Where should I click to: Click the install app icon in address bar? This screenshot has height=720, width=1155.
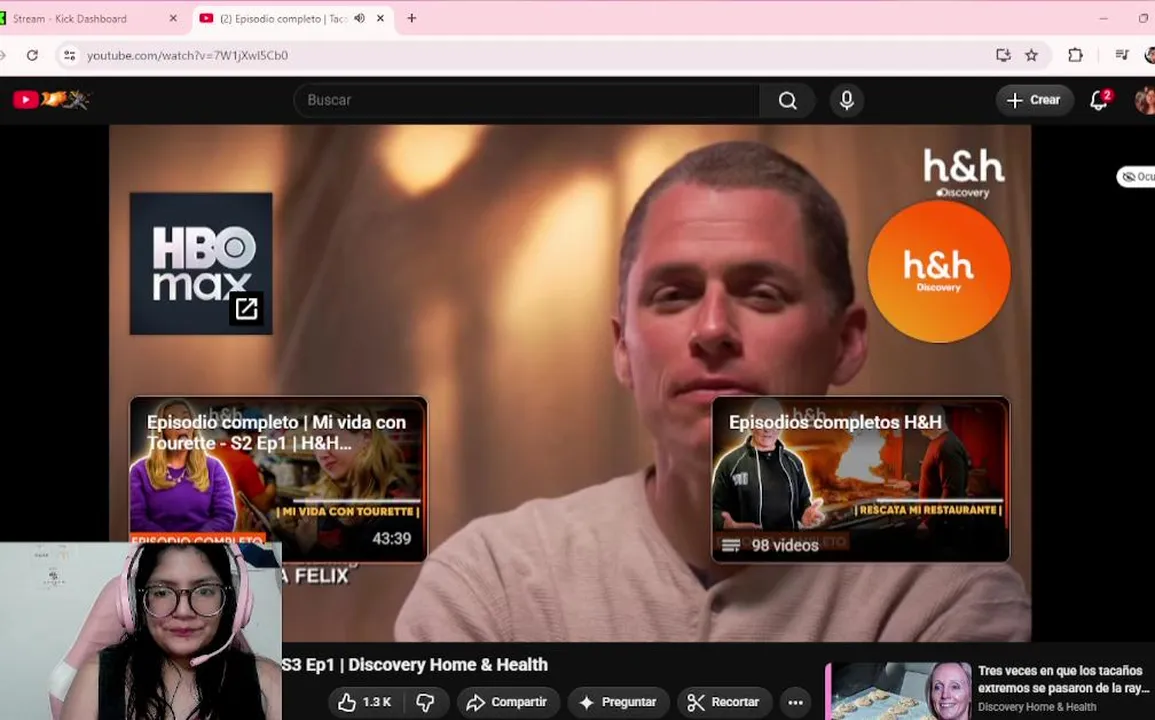click(1003, 55)
